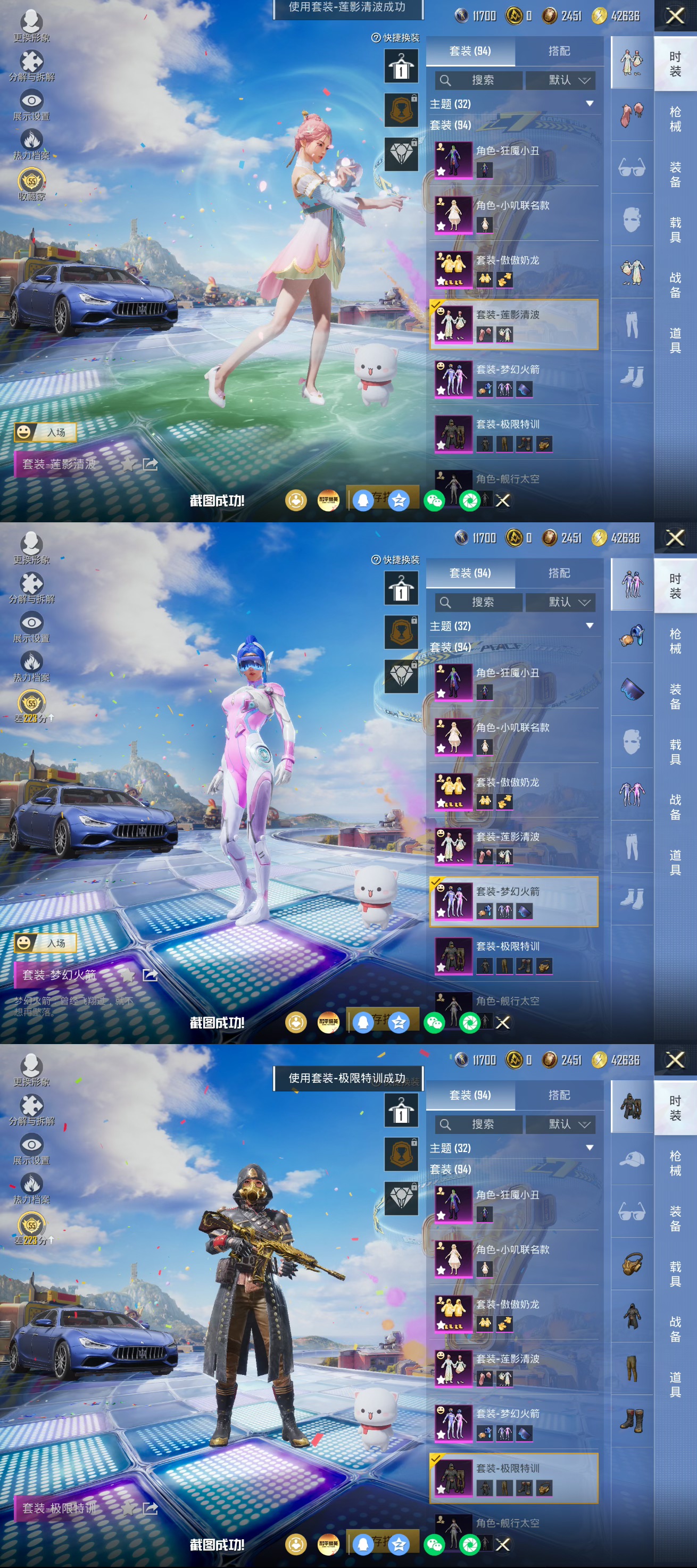Select hanger preset 1 in the 莲影清波 screenshot

click(401, 65)
